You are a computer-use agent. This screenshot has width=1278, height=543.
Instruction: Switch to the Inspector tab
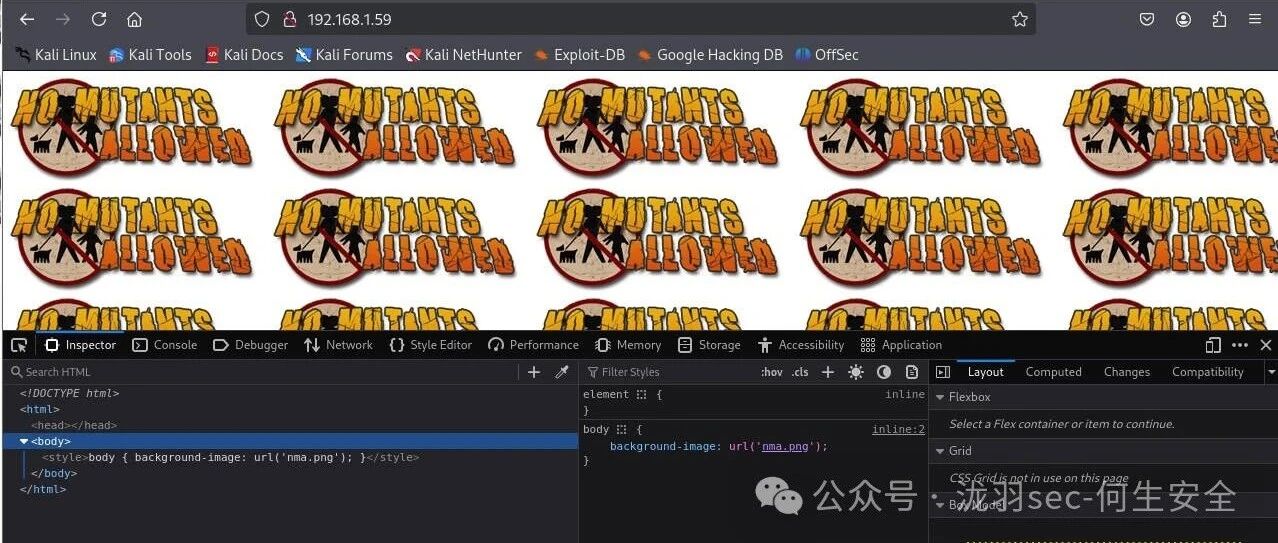[80, 345]
